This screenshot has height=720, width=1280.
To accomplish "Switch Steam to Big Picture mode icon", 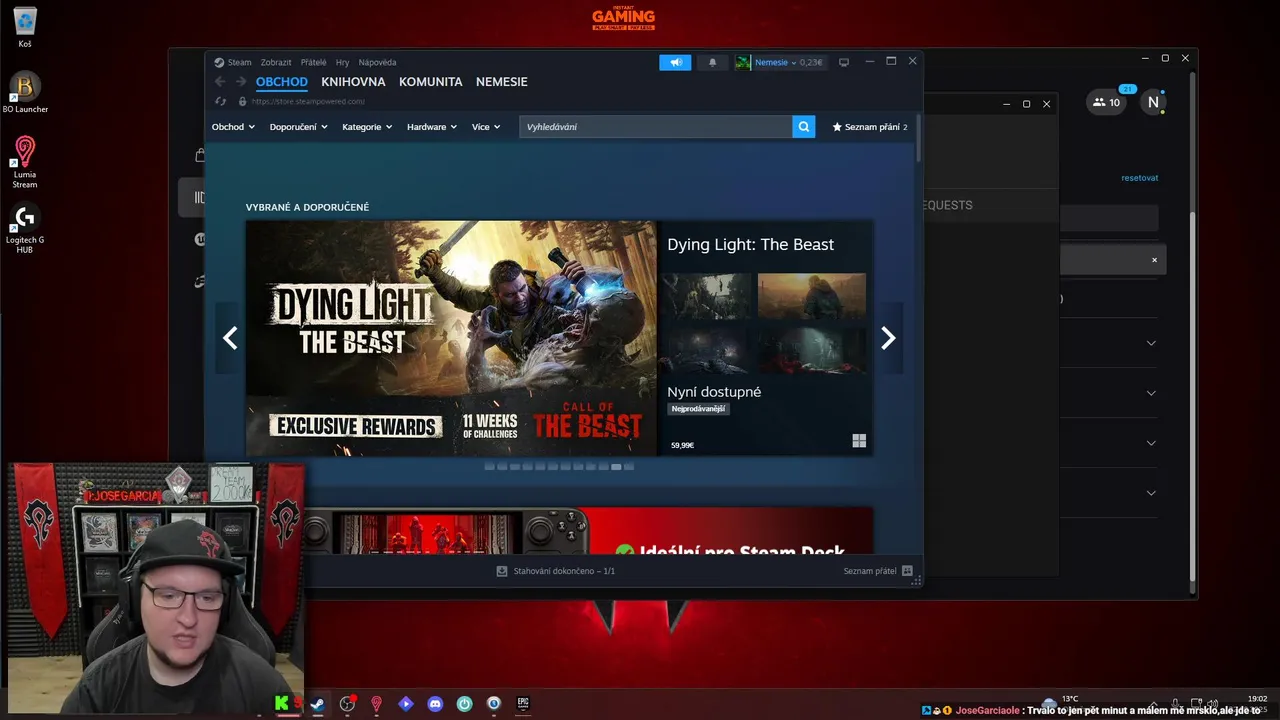I will click(x=844, y=62).
